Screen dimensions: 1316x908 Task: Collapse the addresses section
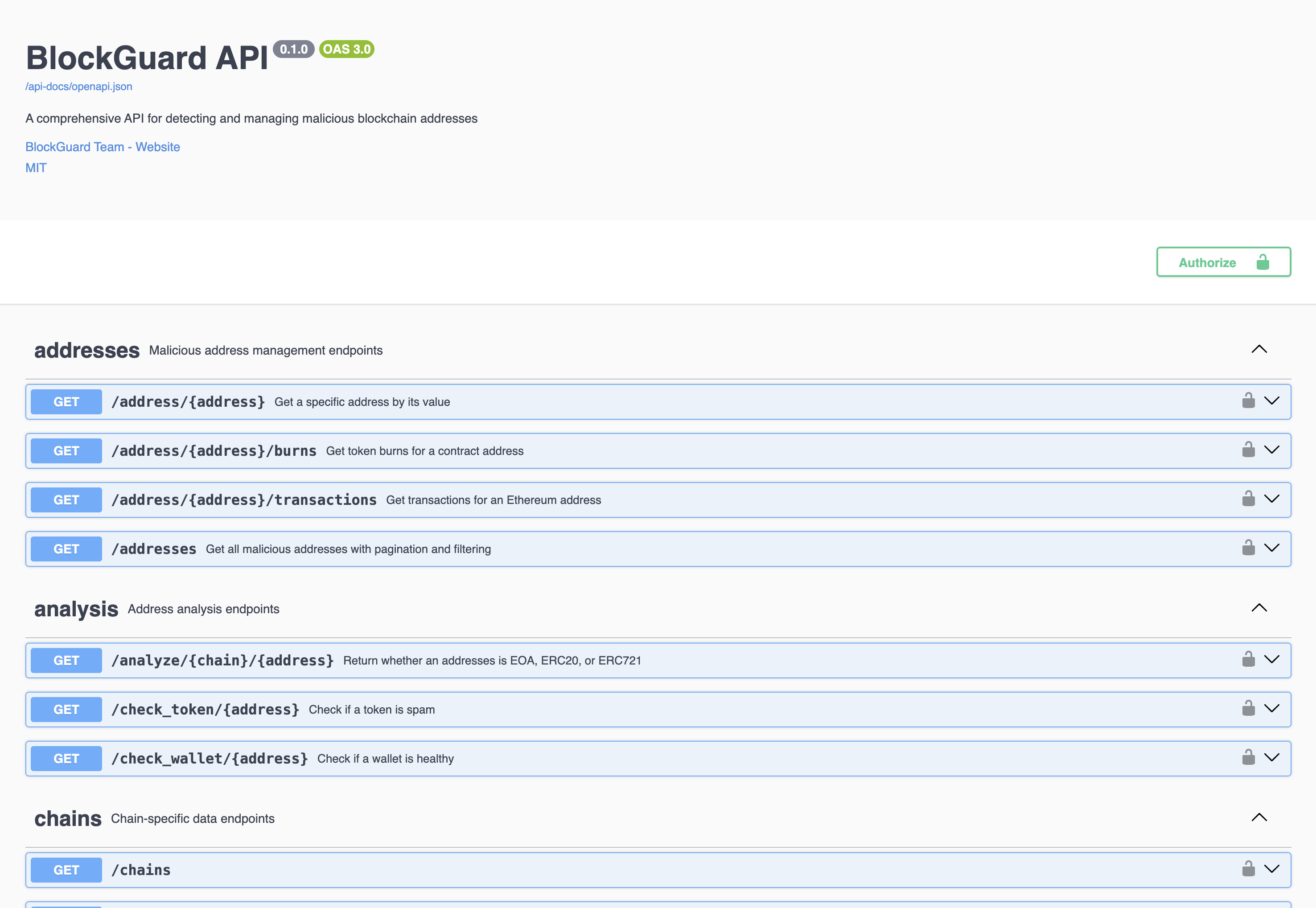pos(1260,349)
